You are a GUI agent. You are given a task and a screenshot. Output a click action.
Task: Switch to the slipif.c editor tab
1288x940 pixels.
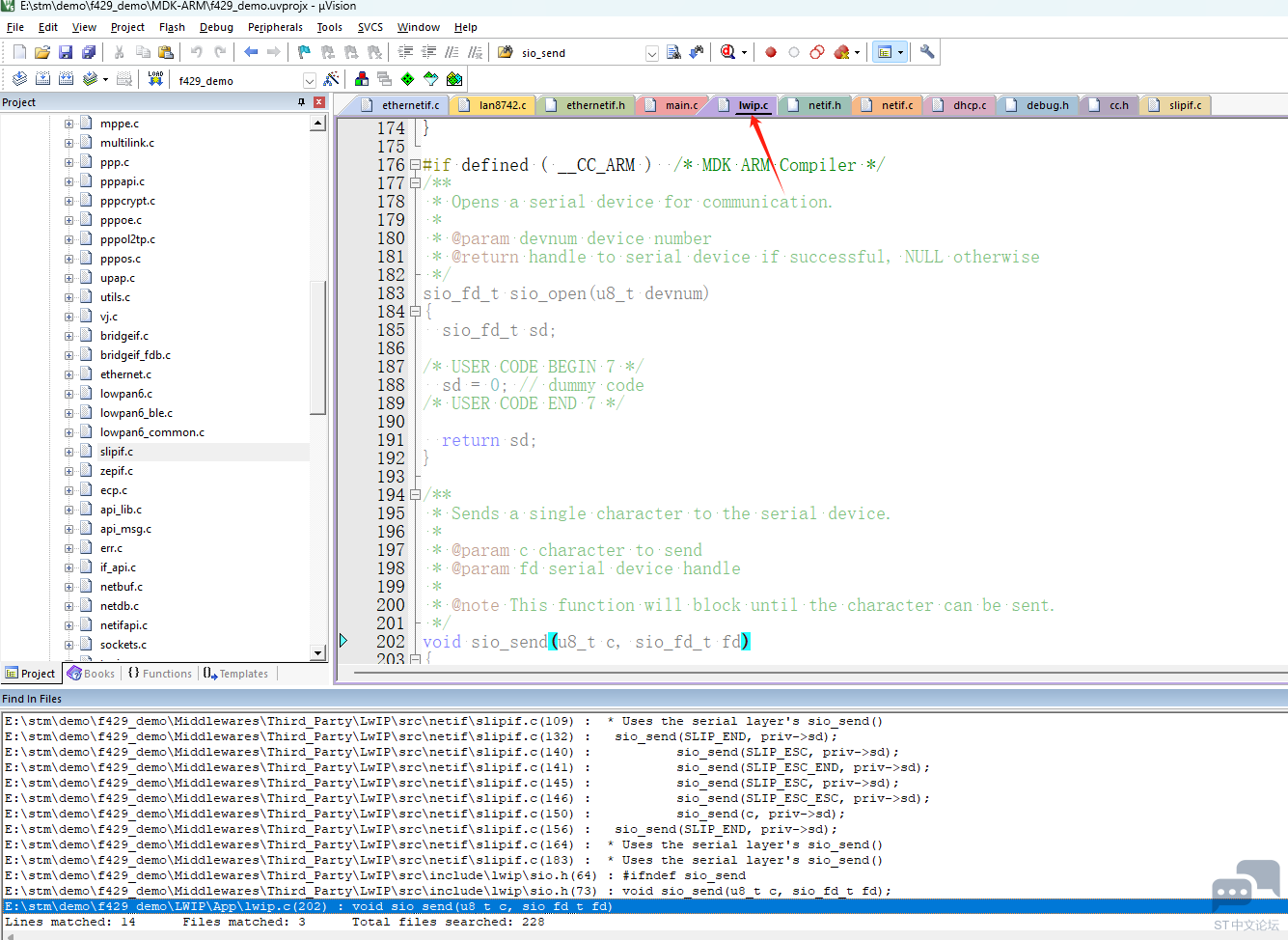[1175, 105]
